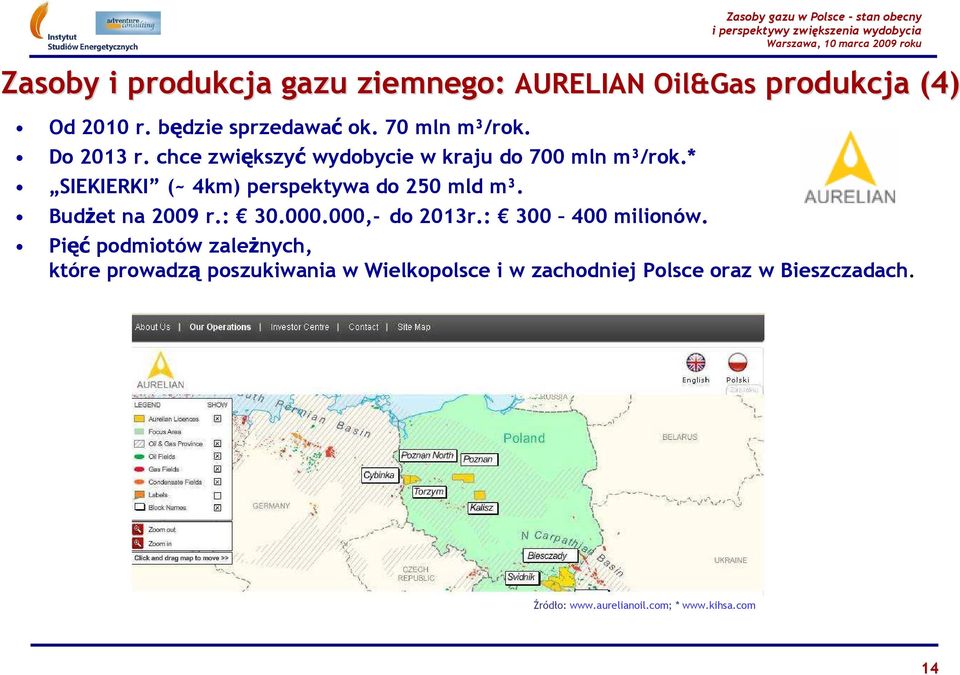Open the Our Operations menu item

tap(220, 327)
